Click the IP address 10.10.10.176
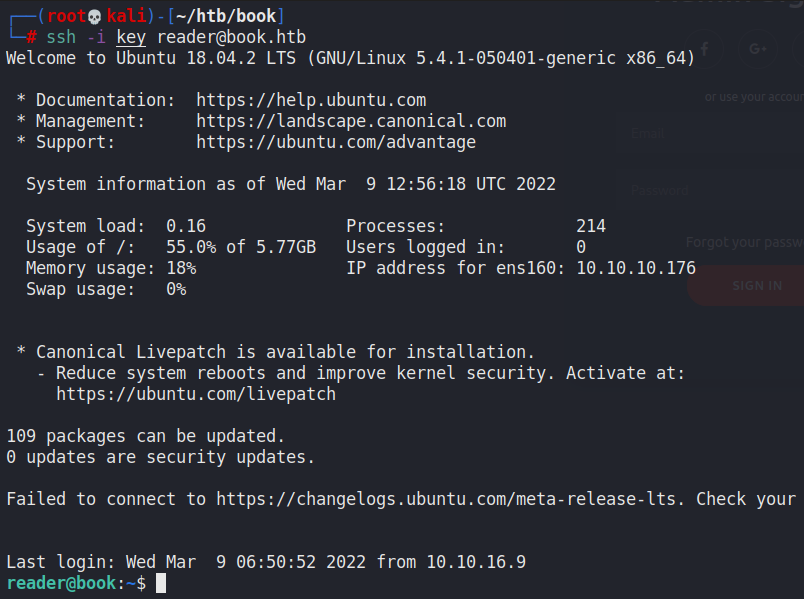Viewport: 804px width, 599px height. (x=636, y=268)
